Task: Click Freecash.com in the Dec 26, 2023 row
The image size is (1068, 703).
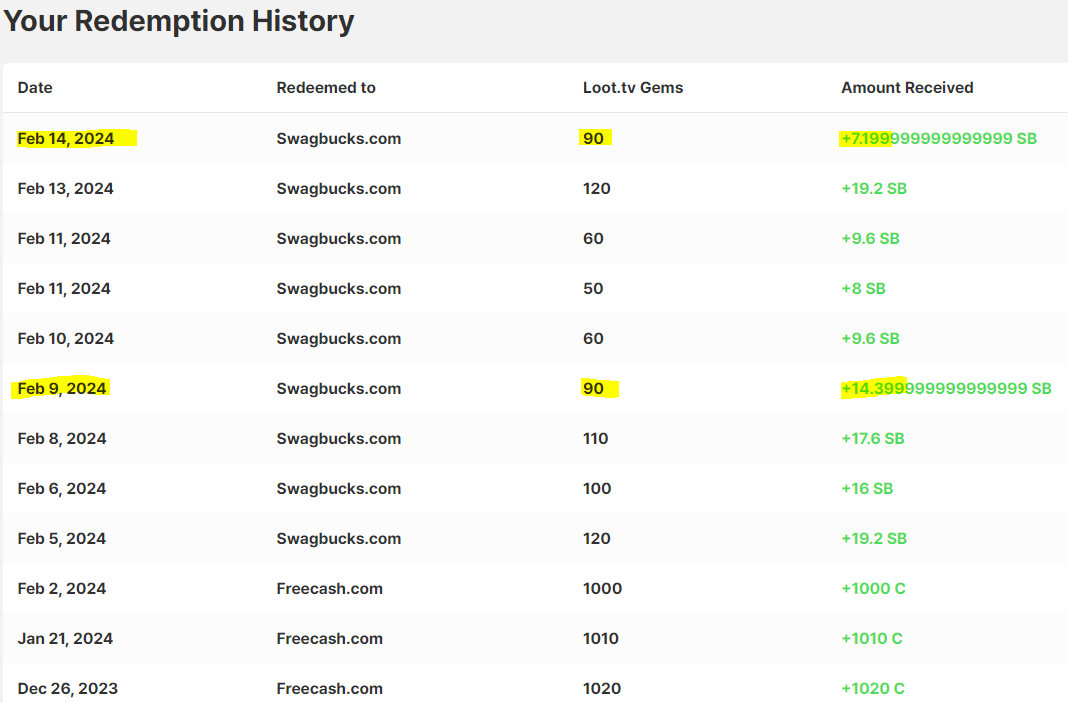Action: (330, 689)
